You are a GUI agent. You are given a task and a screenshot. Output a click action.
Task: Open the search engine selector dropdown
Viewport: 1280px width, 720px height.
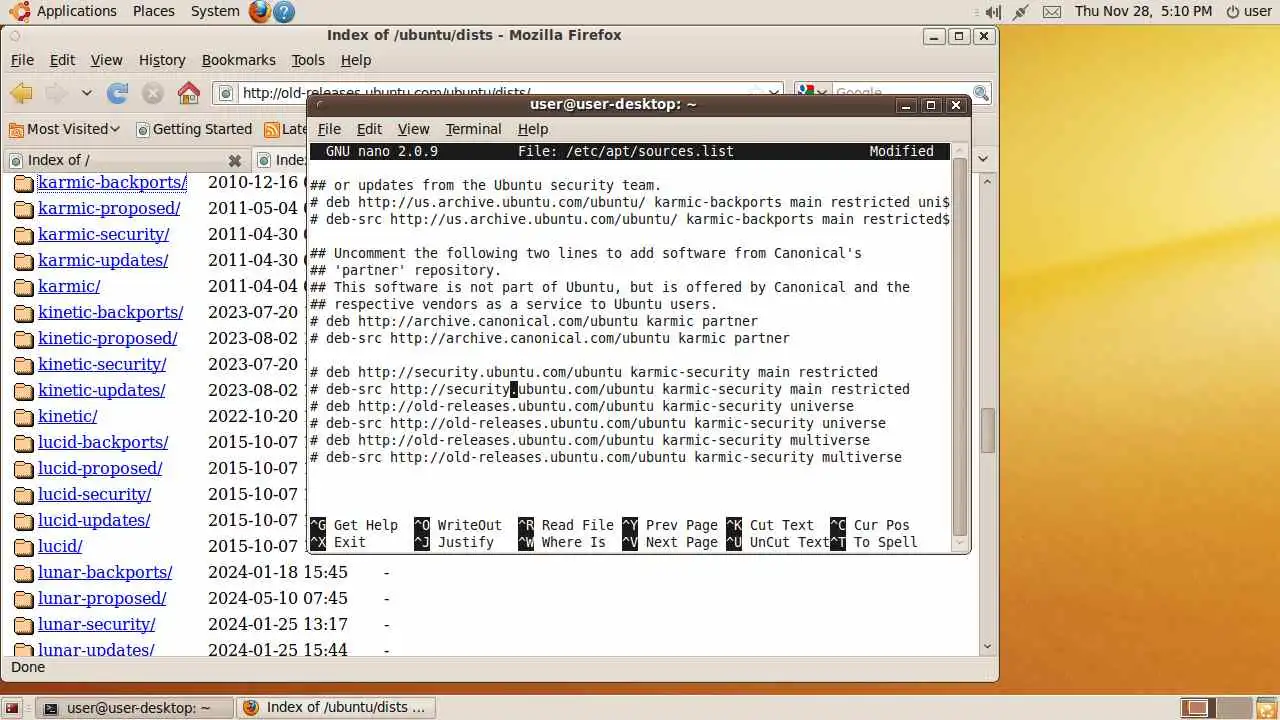point(811,93)
